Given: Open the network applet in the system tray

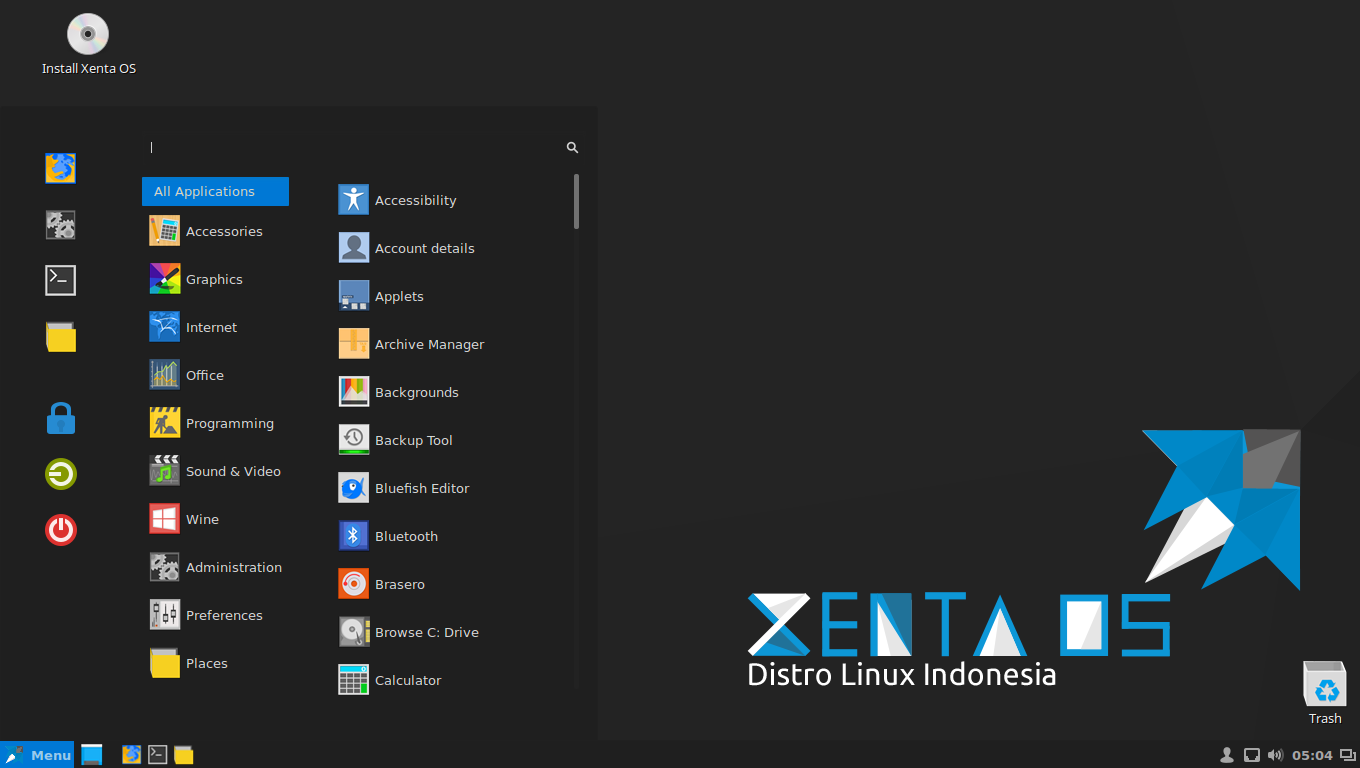Looking at the screenshot, I should click(x=1251, y=755).
